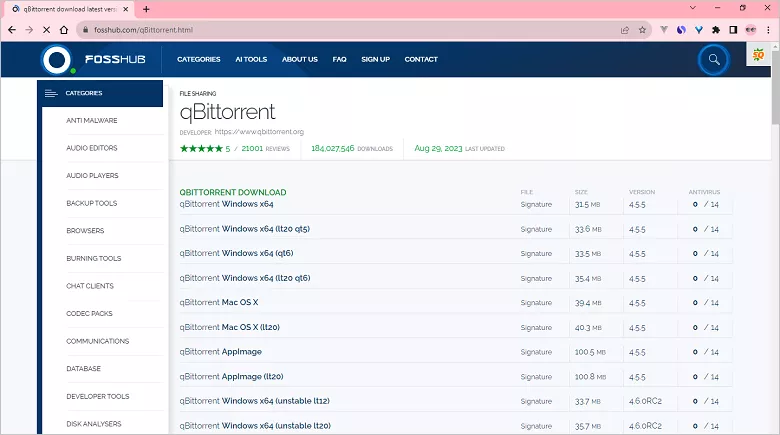Click the purple round extension icon
The image size is (780, 435).
click(x=681, y=30)
